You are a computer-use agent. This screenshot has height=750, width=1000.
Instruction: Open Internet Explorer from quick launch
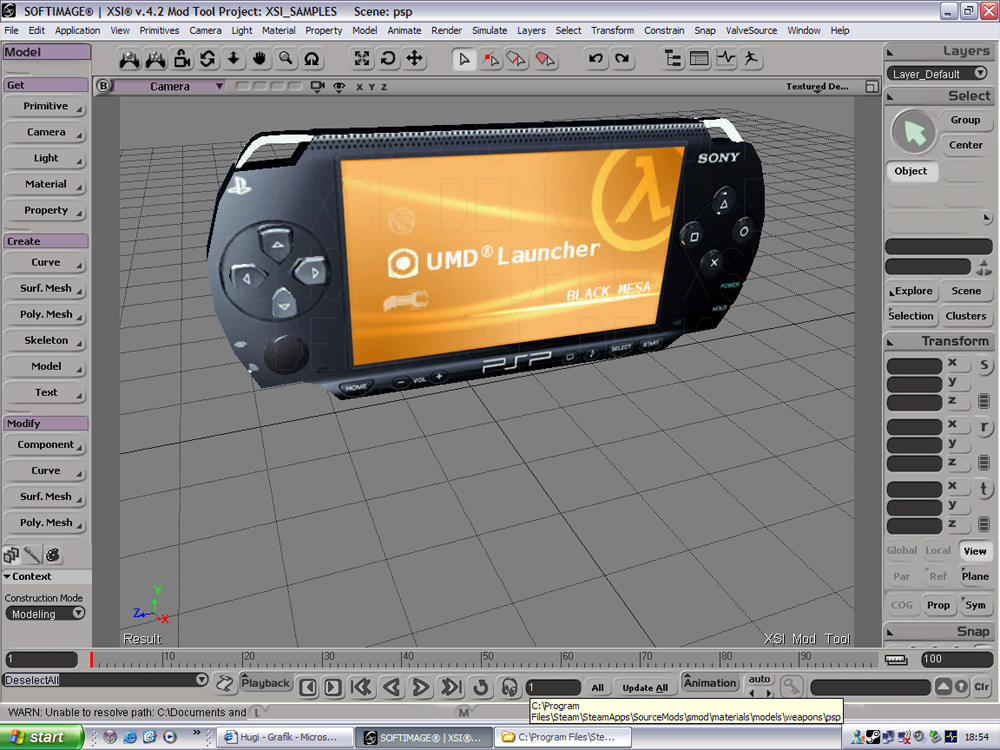[130, 737]
